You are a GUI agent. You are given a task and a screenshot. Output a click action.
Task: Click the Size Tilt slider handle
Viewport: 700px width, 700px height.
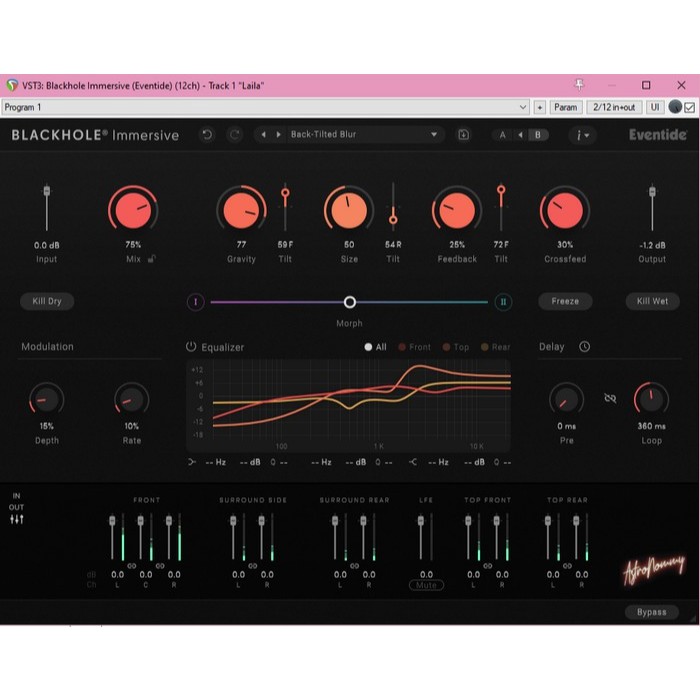pyautogui.click(x=393, y=220)
